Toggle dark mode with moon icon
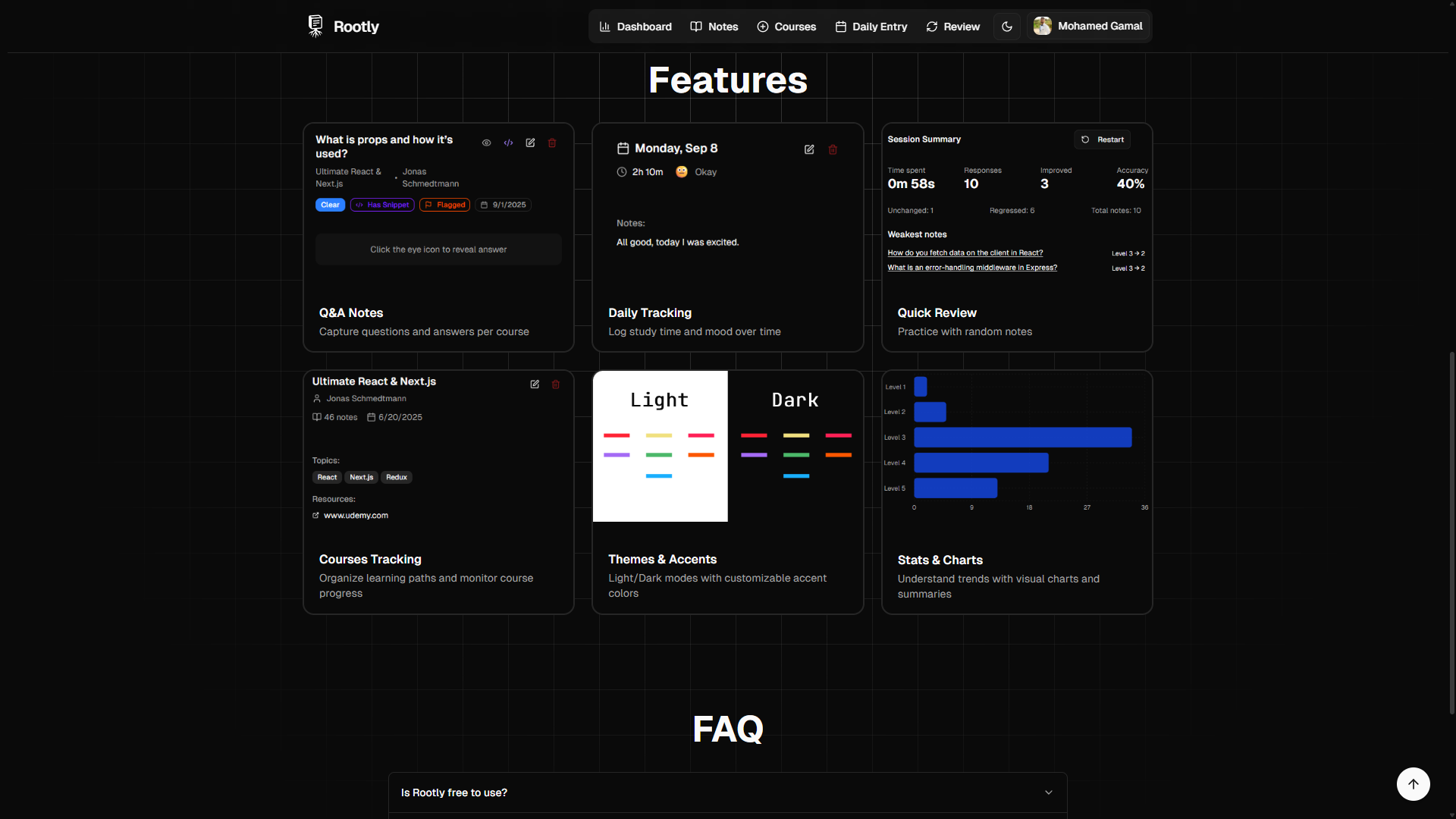 1006,27
